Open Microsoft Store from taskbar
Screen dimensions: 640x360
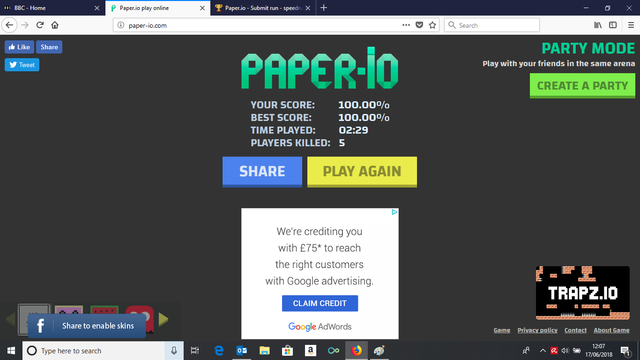coord(287,351)
